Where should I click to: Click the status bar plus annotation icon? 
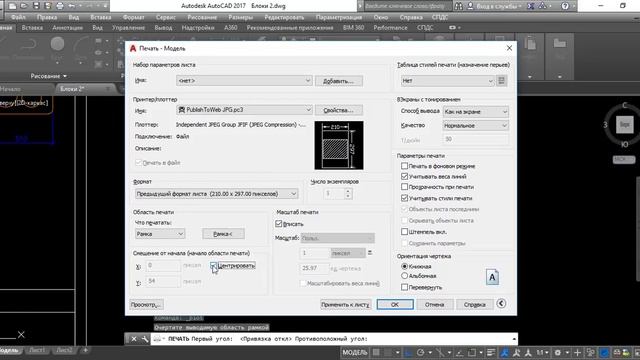tap(577, 352)
